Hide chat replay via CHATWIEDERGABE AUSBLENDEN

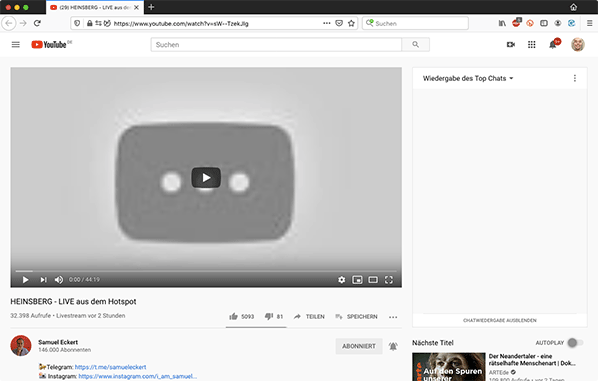pos(500,320)
